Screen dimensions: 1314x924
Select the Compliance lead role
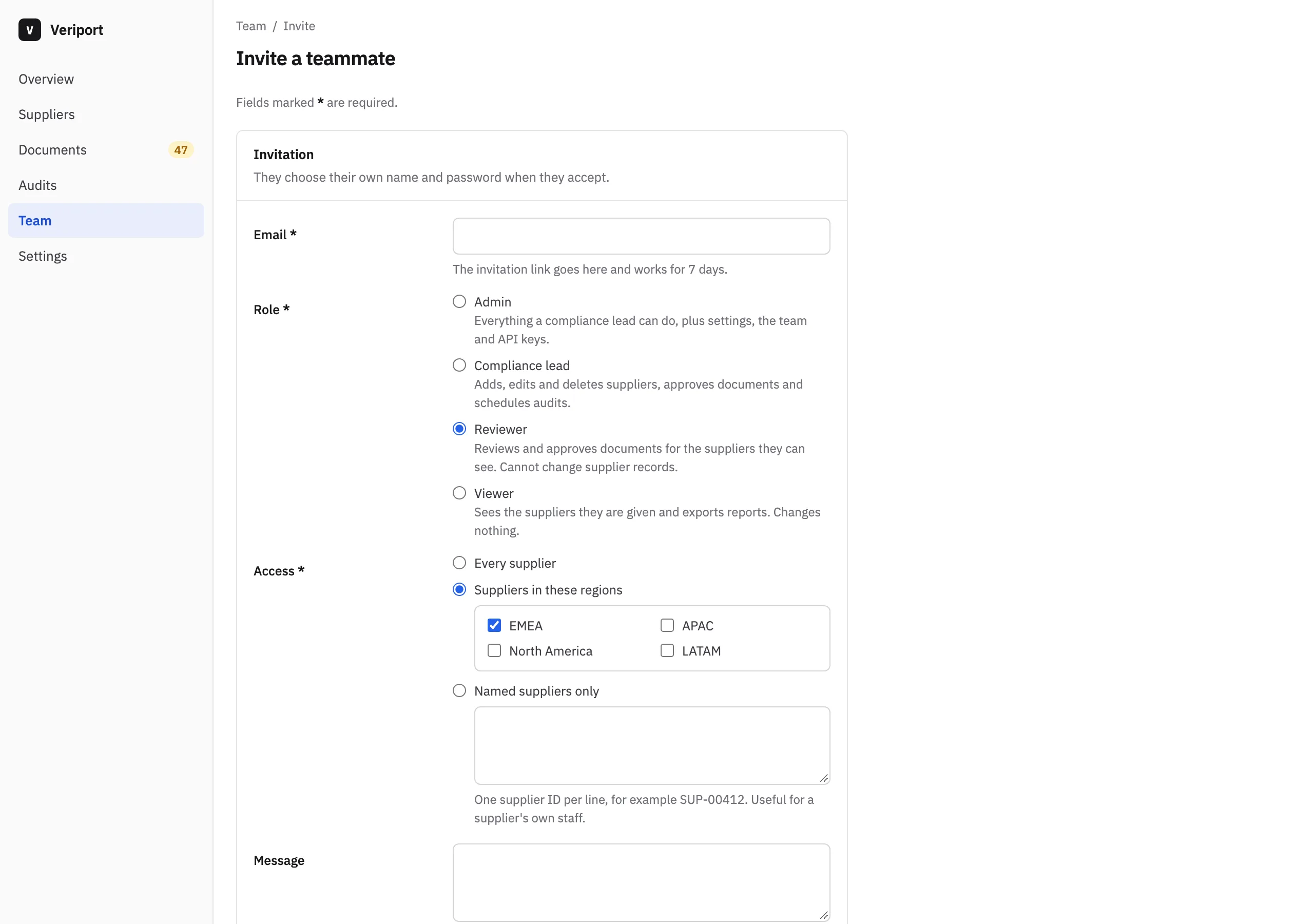click(459, 365)
